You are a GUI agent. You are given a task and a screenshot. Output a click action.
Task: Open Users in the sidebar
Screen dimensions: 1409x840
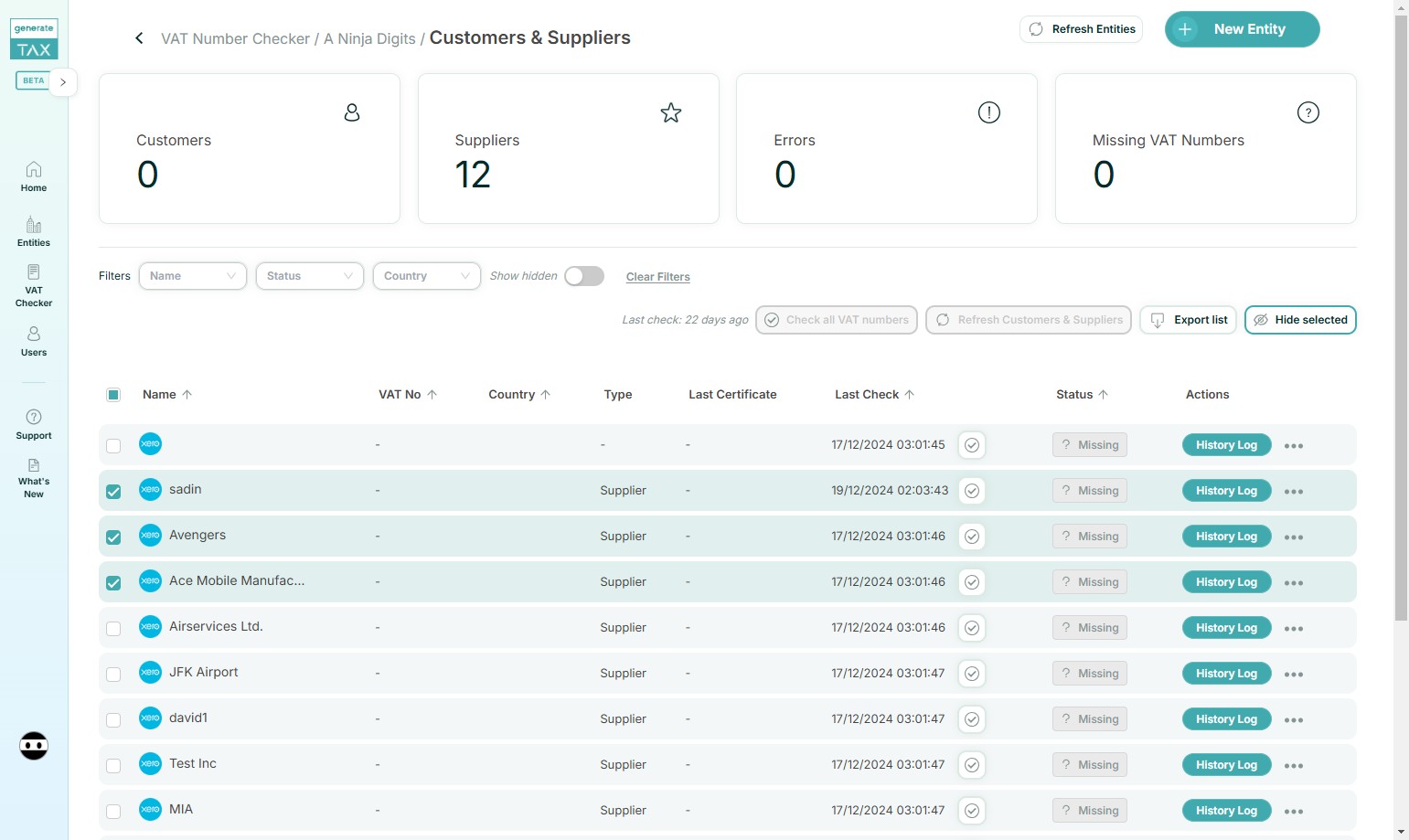tap(34, 341)
